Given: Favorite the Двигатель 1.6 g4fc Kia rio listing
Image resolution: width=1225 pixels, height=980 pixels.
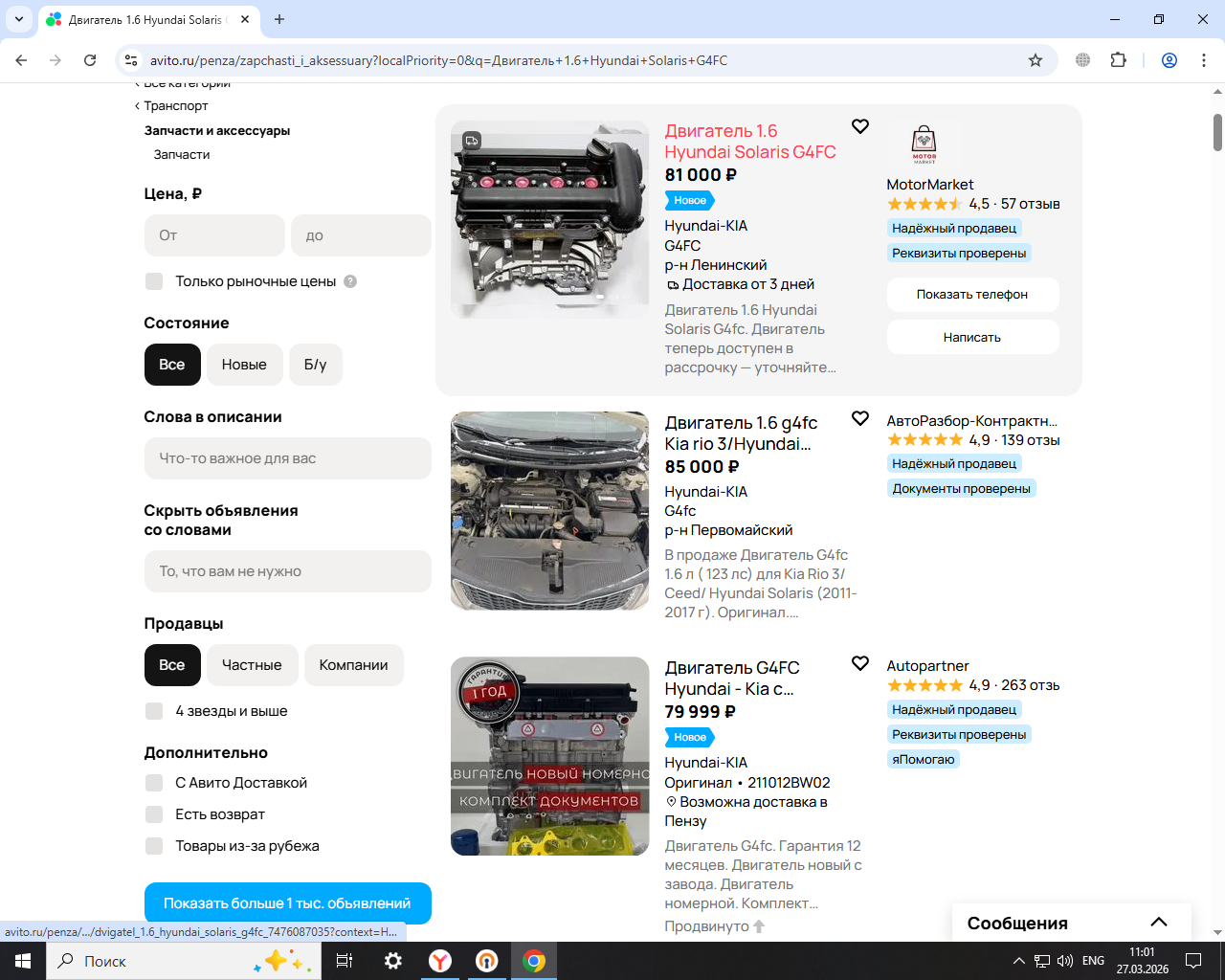Looking at the screenshot, I should click(x=860, y=418).
